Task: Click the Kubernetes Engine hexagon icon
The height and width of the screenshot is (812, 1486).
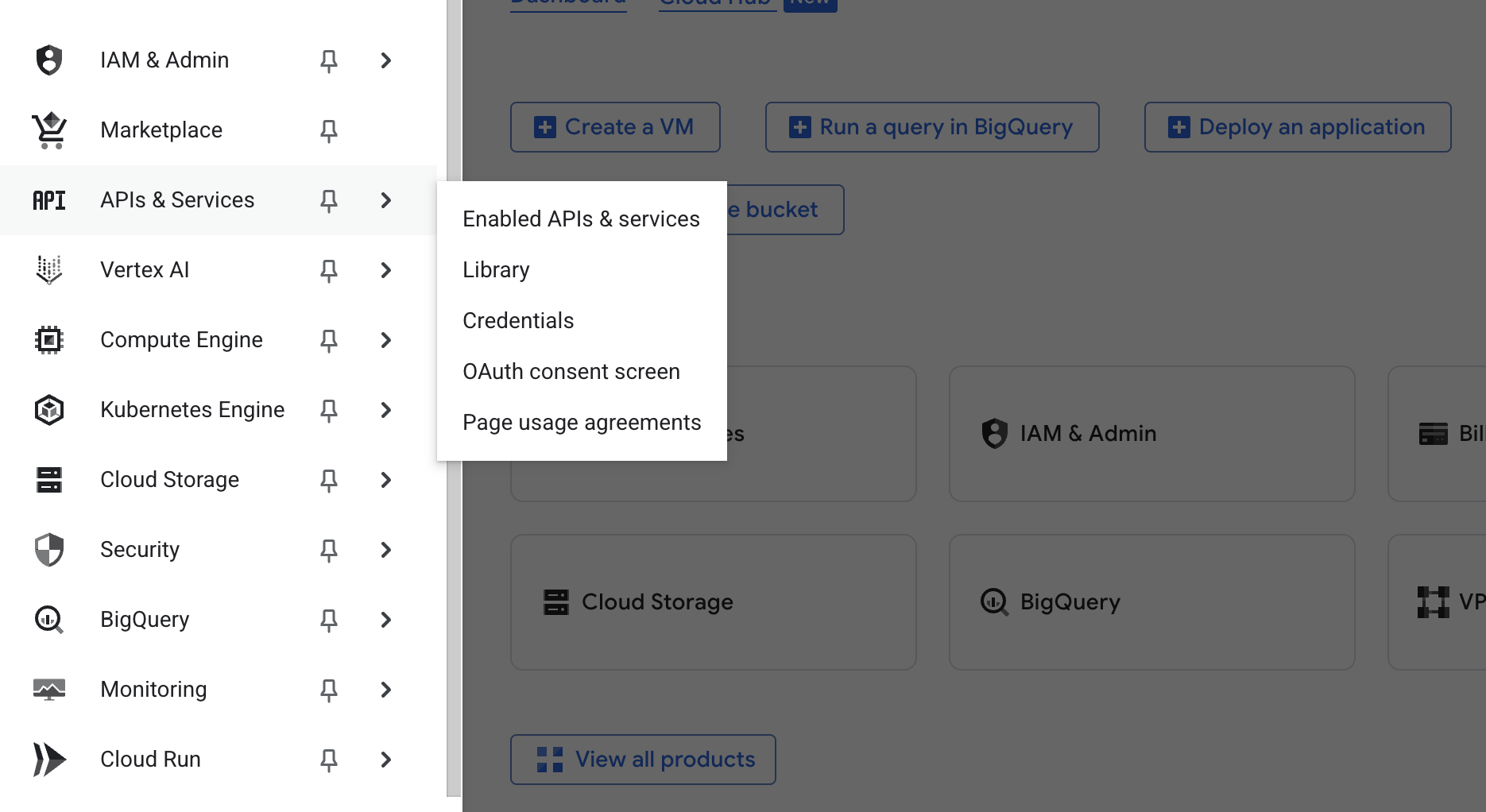Action: (x=49, y=410)
